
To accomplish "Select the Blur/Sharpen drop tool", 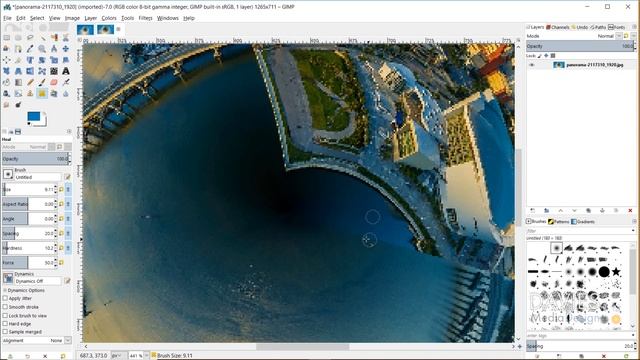I will 66,93.
